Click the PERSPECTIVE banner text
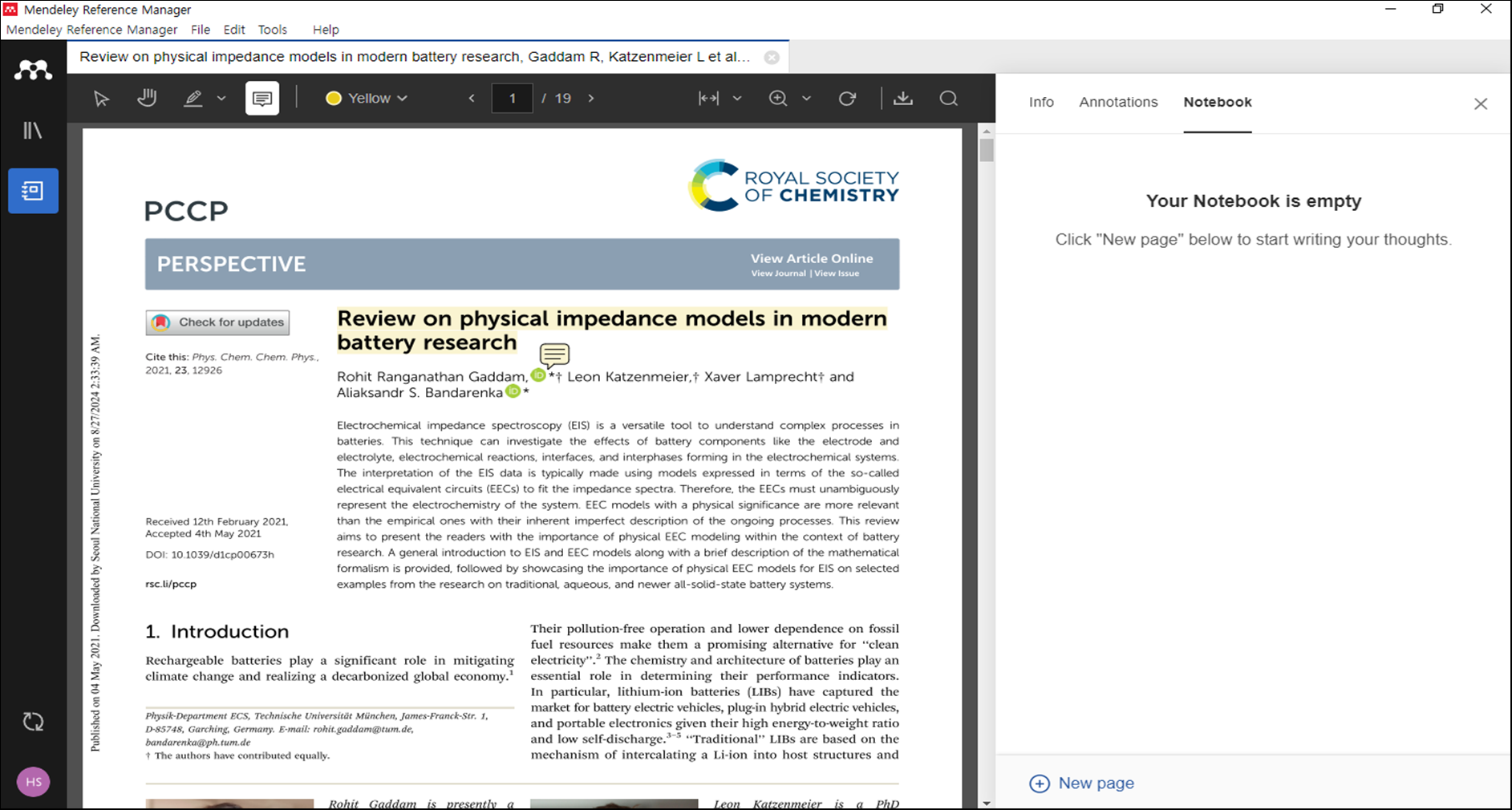The height and width of the screenshot is (810, 1512). [231, 264]
